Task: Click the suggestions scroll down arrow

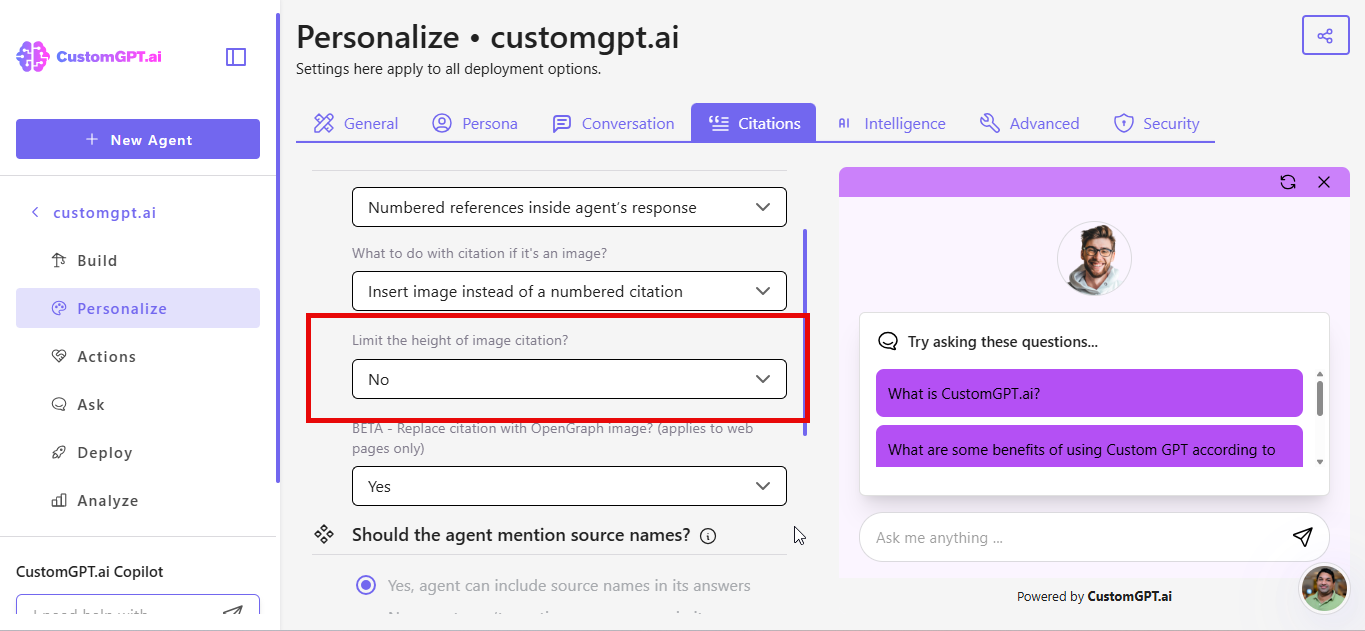Action: pyautogui.click(x=1320, y=461)
